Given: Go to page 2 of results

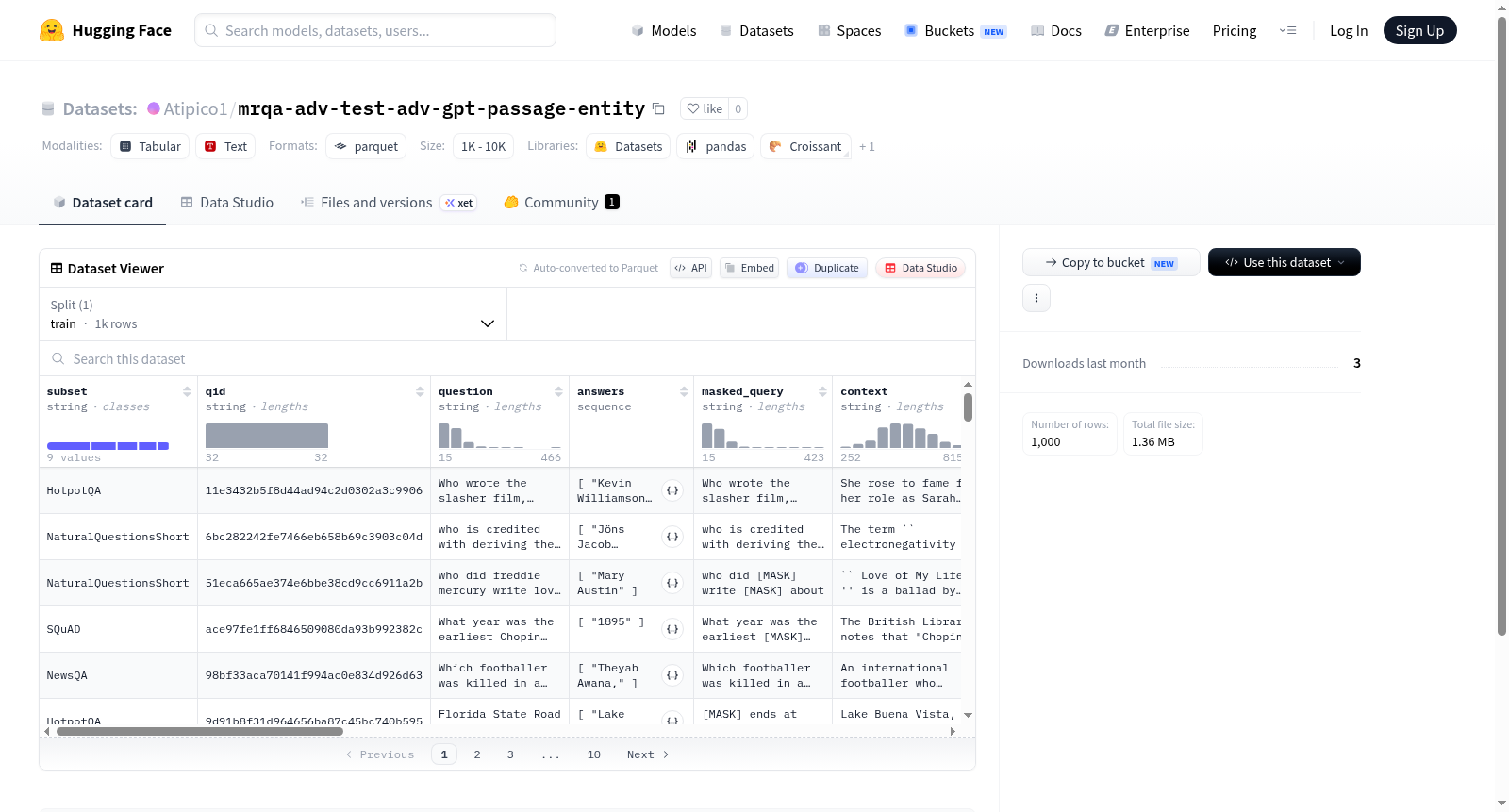Looking at the screenshot, I should coord(477,754).
